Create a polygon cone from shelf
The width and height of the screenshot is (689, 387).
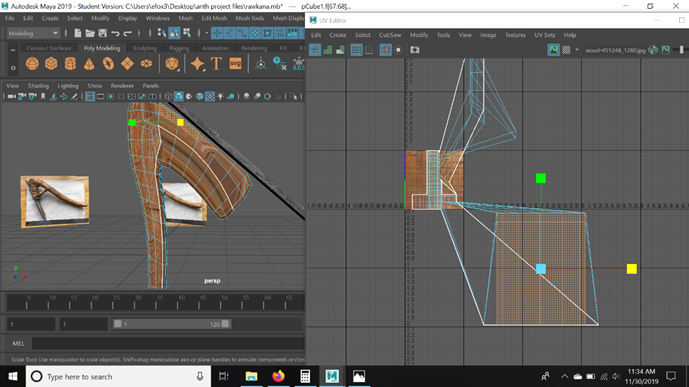[89, 64]
